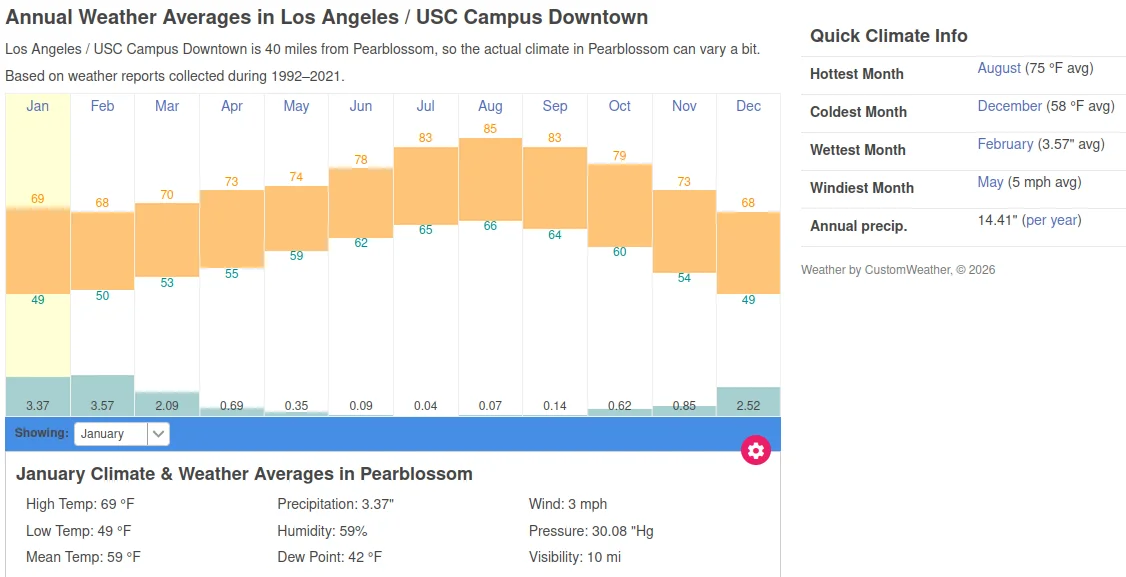Select the Jan column header
This screenshot has width=1126, height=577.
tap(37, 106)
